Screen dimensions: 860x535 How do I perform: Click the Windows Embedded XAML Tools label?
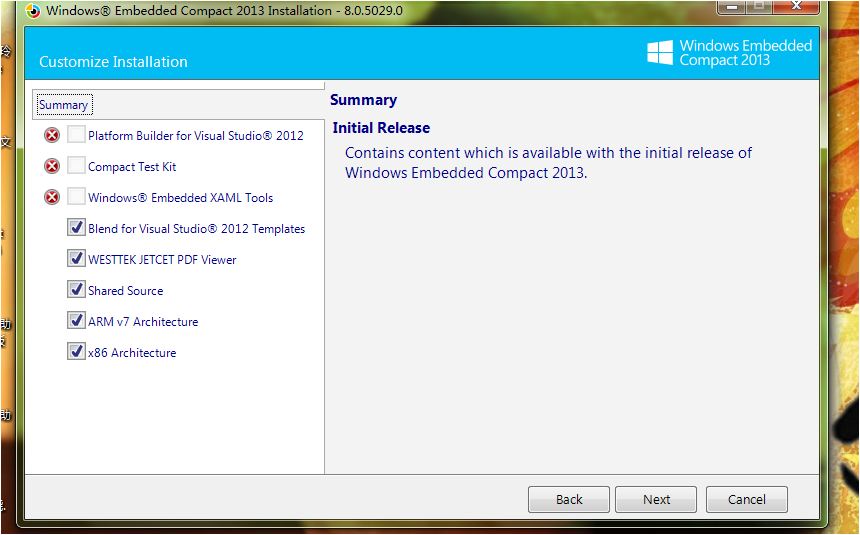(180, 198)
